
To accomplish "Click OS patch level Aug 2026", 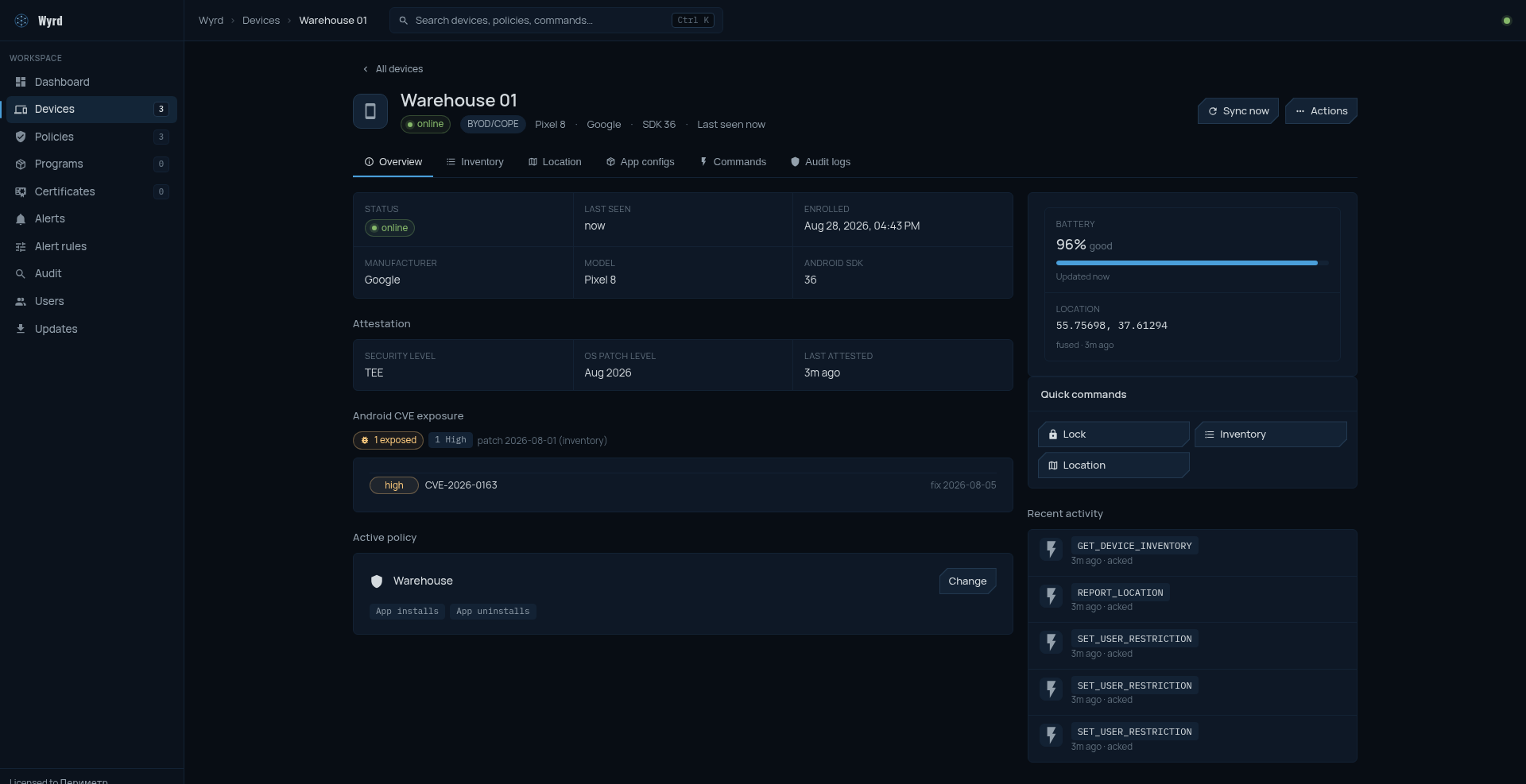I will (608, 373).
